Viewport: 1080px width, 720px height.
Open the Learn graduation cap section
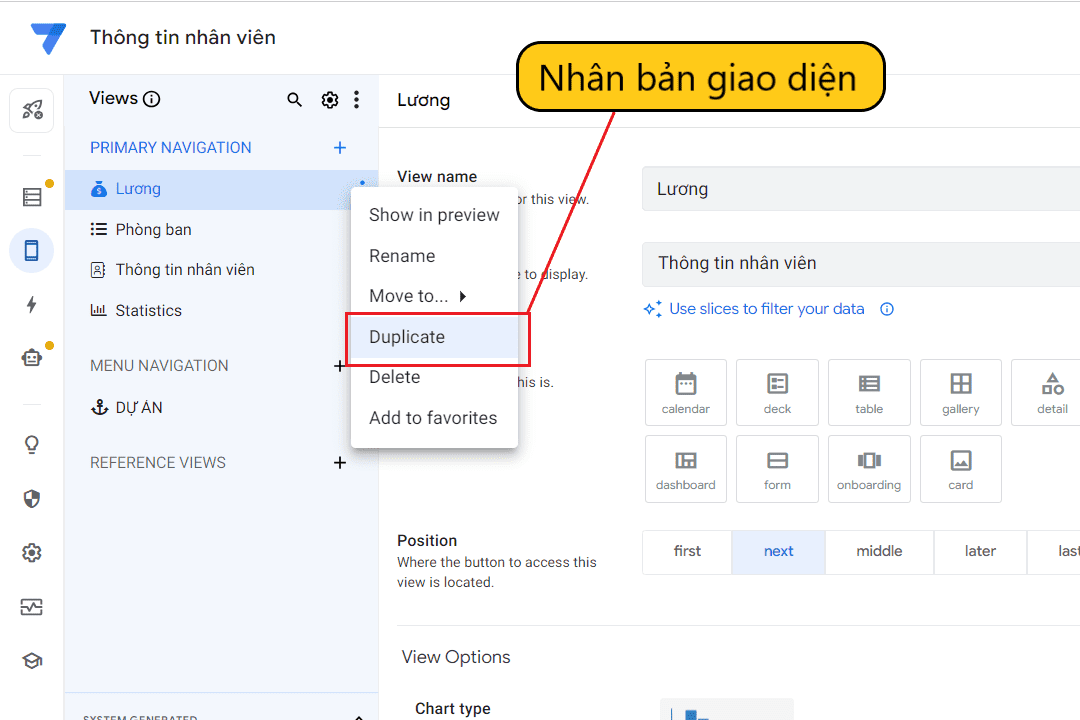click(31, 660)
